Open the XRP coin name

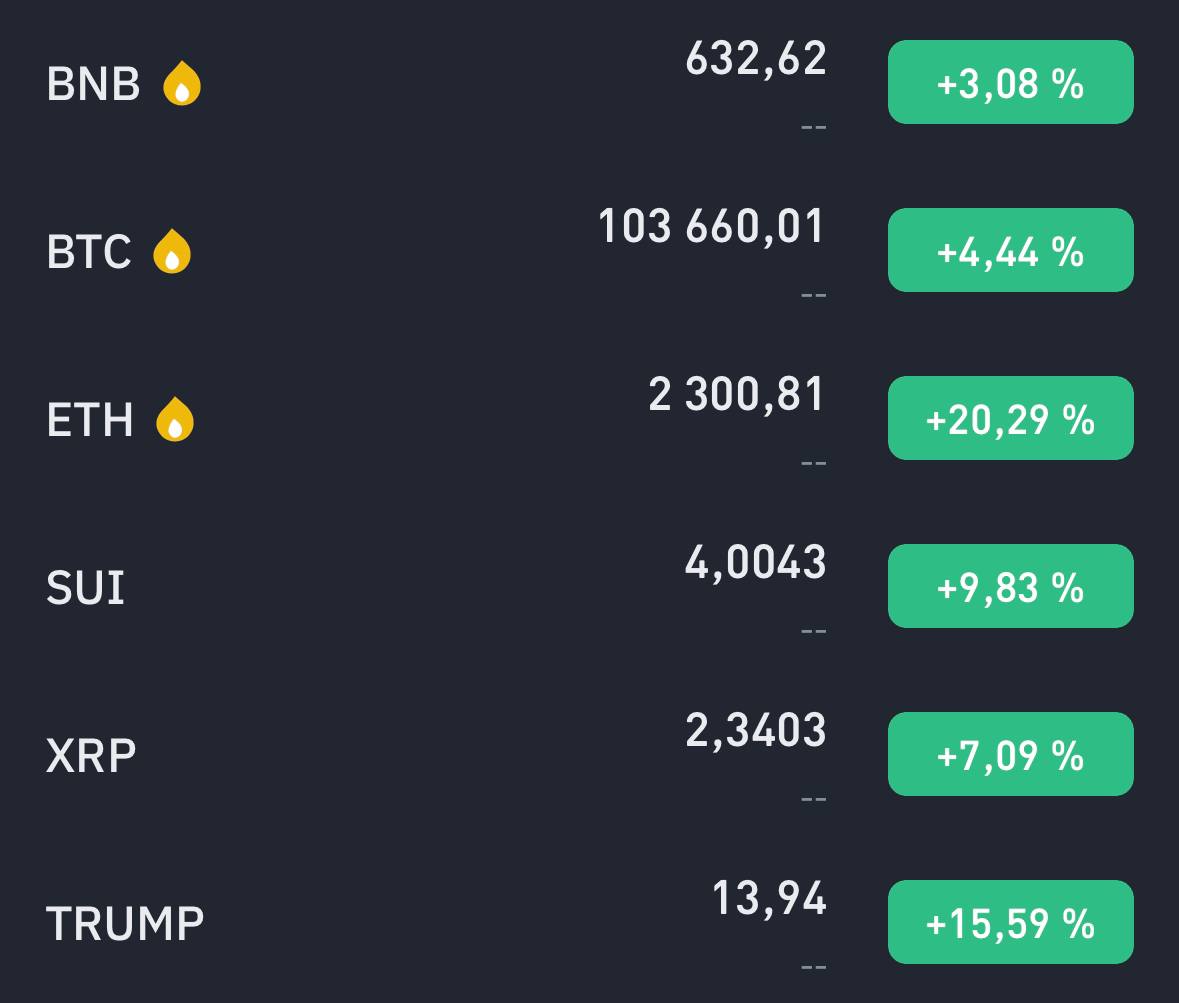tap(91, 756)
